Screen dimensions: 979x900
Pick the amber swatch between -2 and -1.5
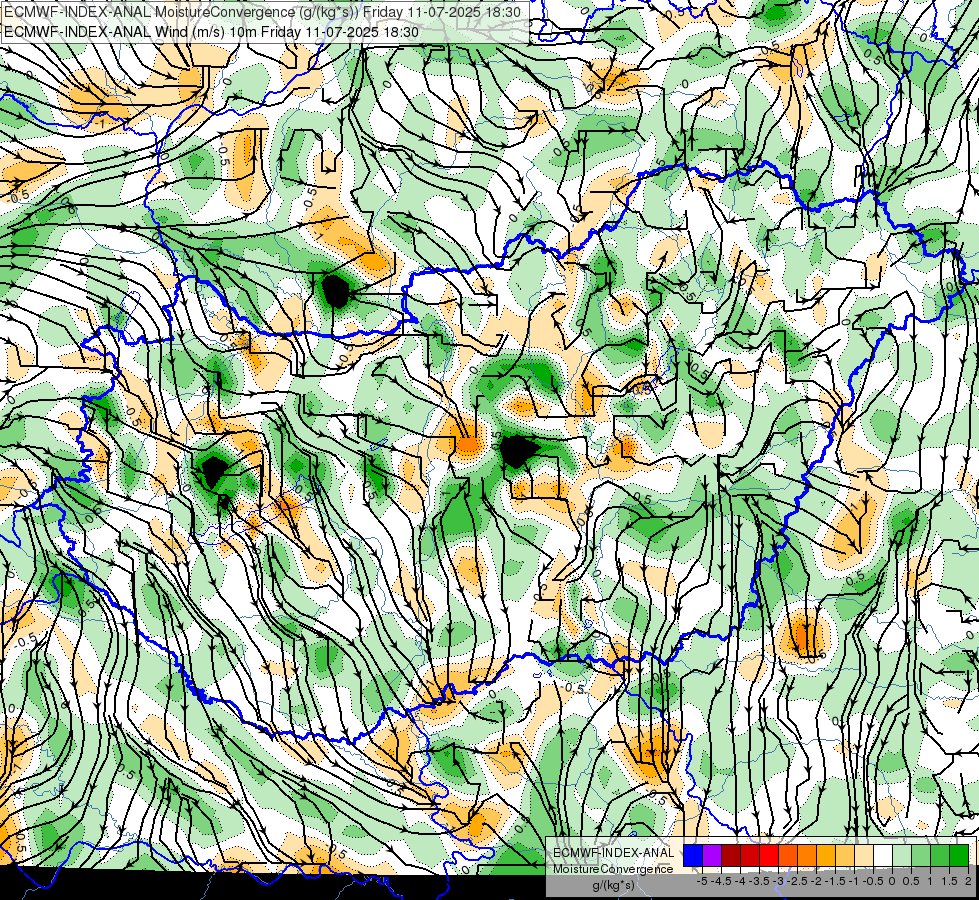pyautogui.click(x=826, y=855)
